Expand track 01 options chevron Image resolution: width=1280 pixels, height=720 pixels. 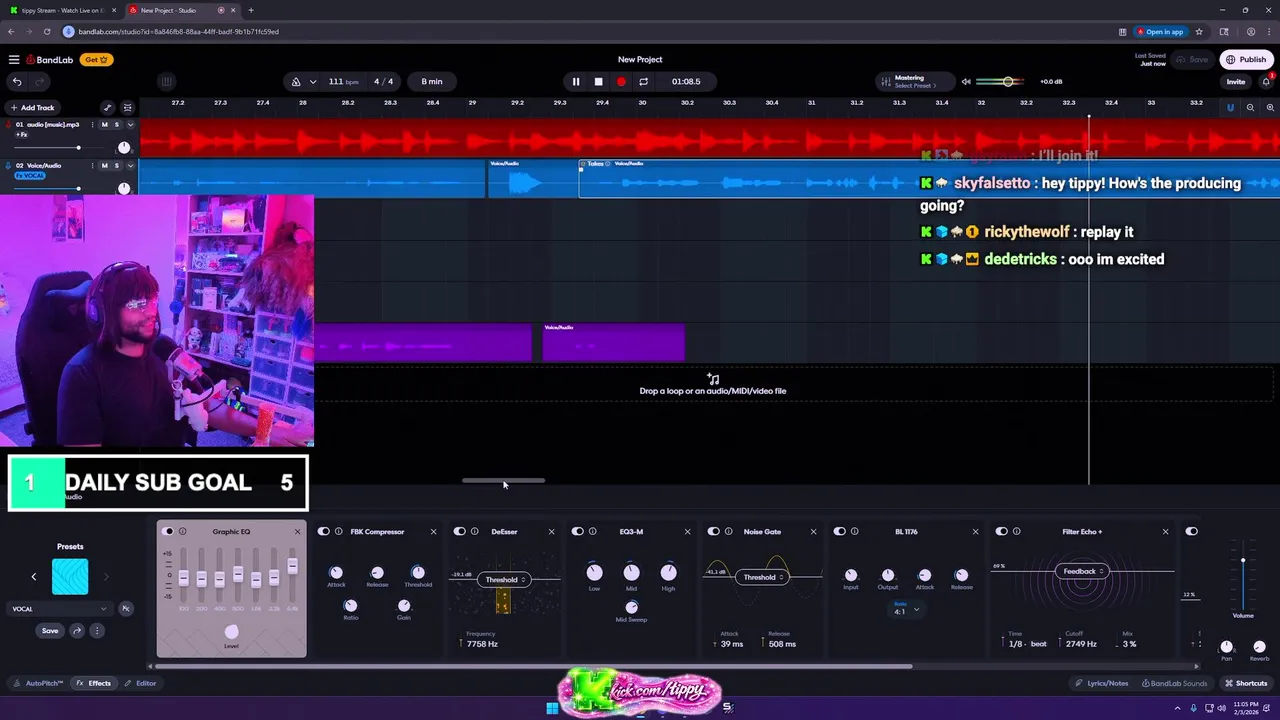pos(130,125)
